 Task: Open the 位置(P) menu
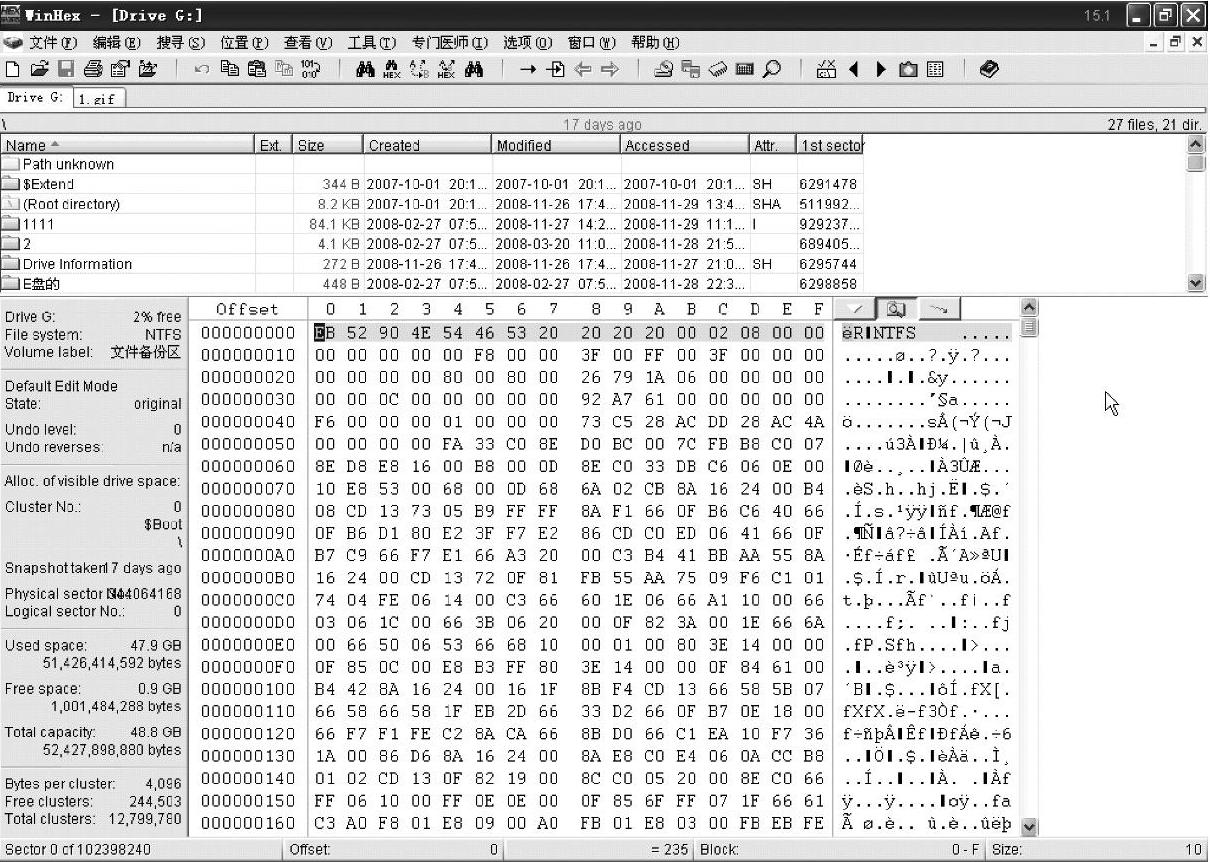tap(244, 43)
